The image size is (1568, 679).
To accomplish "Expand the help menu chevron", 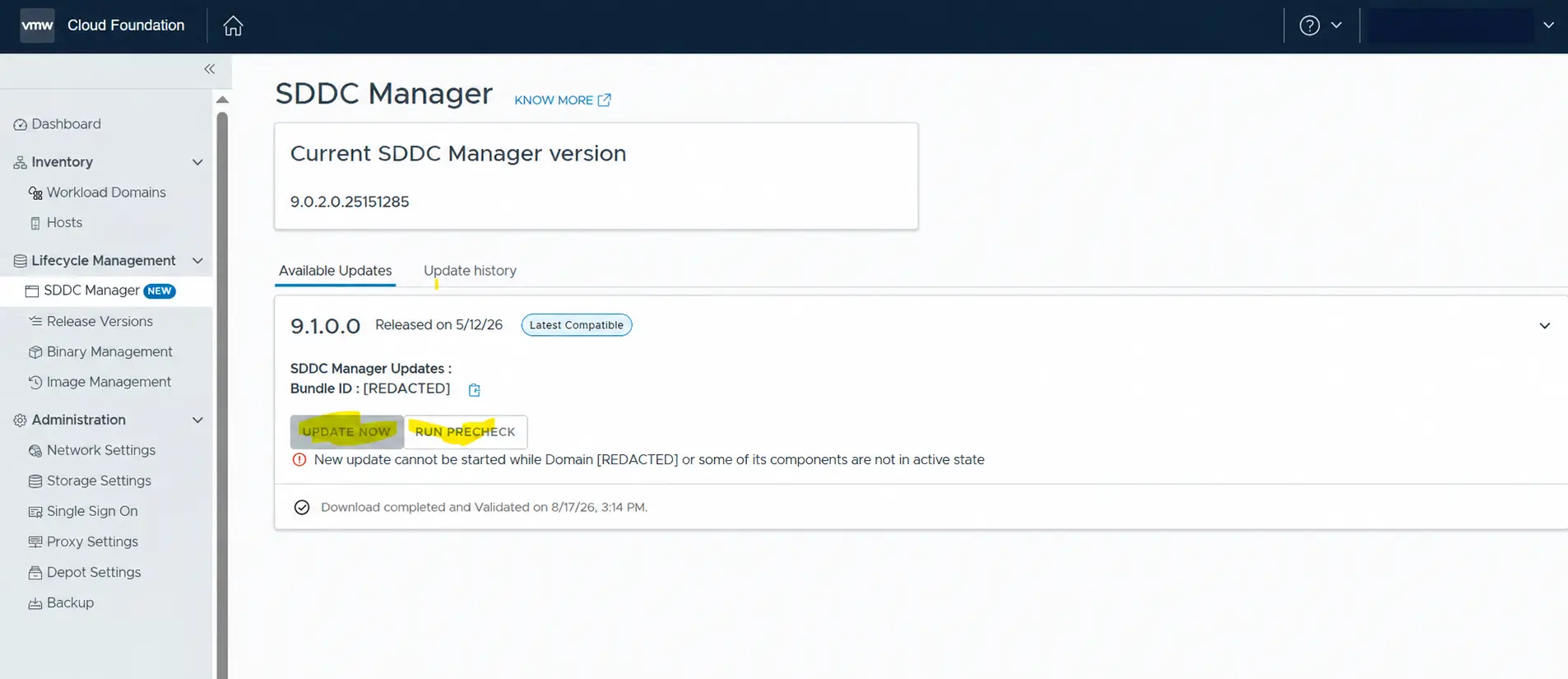I will pos(1337,26).
